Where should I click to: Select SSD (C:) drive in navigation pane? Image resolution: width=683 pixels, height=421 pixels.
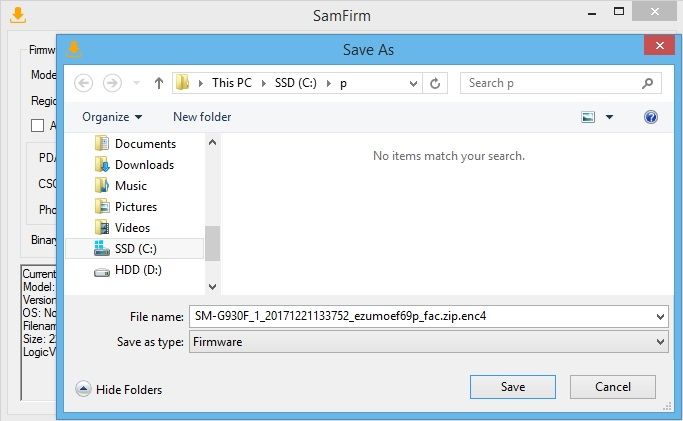coord(135,249)
